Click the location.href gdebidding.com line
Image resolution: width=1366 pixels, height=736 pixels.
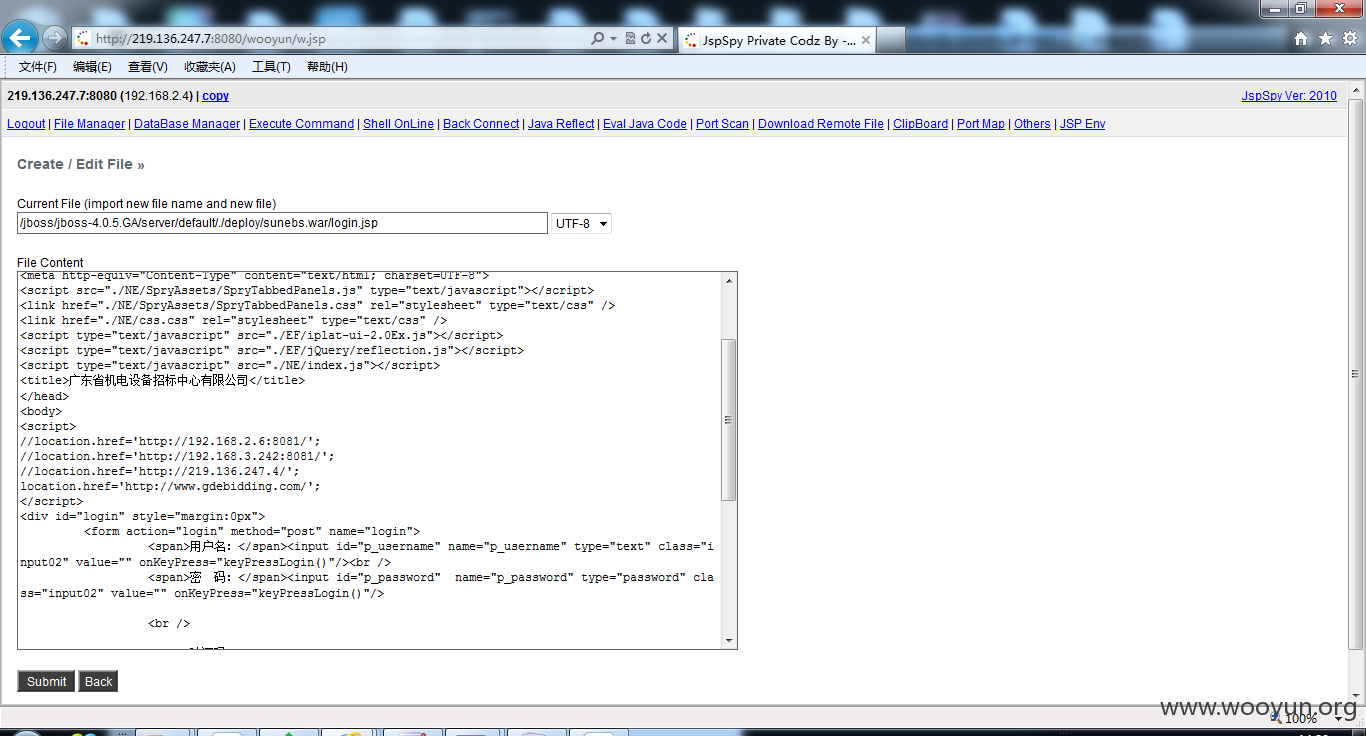point(170,486)
